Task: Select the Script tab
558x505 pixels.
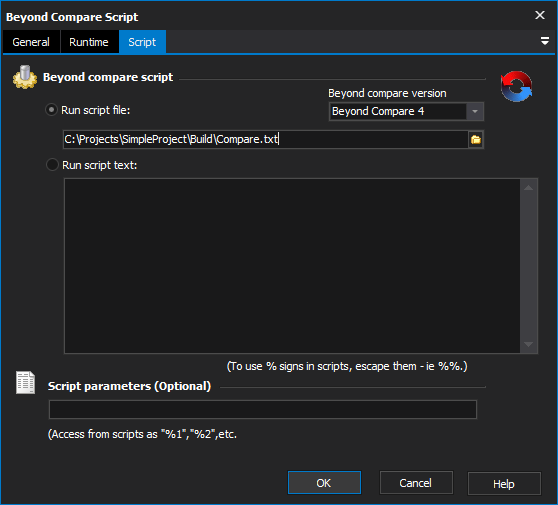Action: pos(142,42)
